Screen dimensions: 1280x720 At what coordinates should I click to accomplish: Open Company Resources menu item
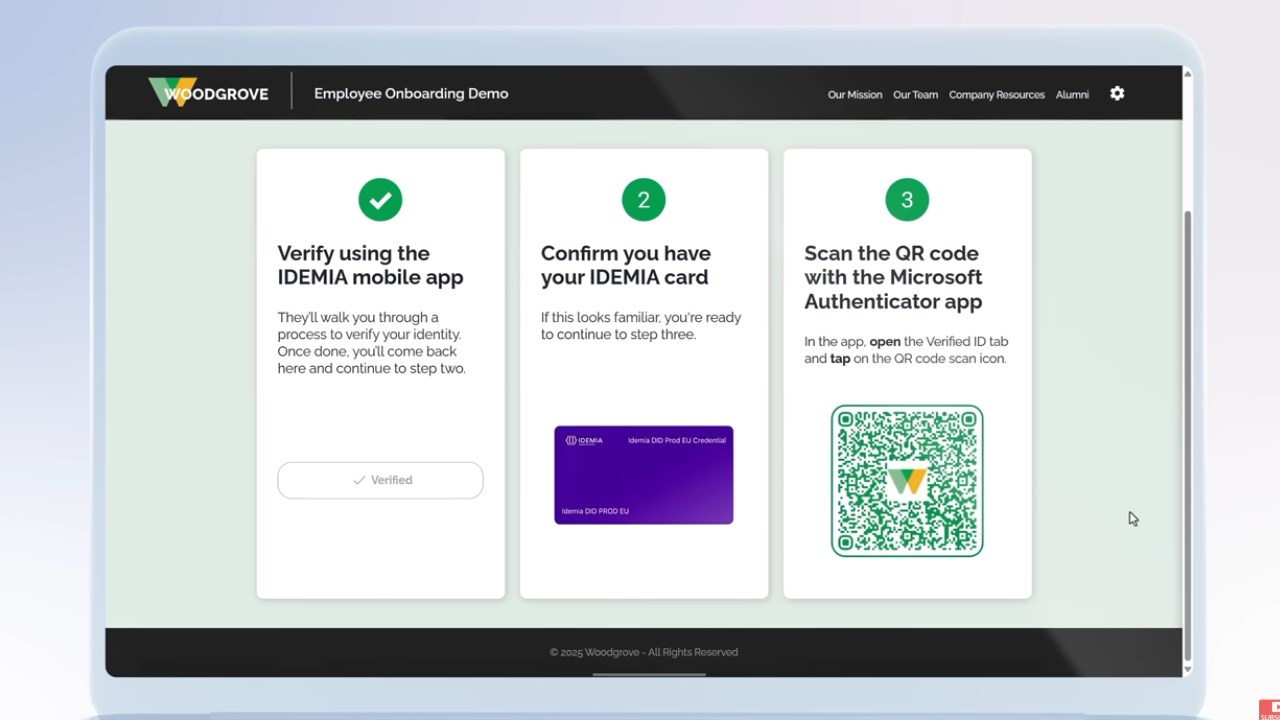[996, 95]
